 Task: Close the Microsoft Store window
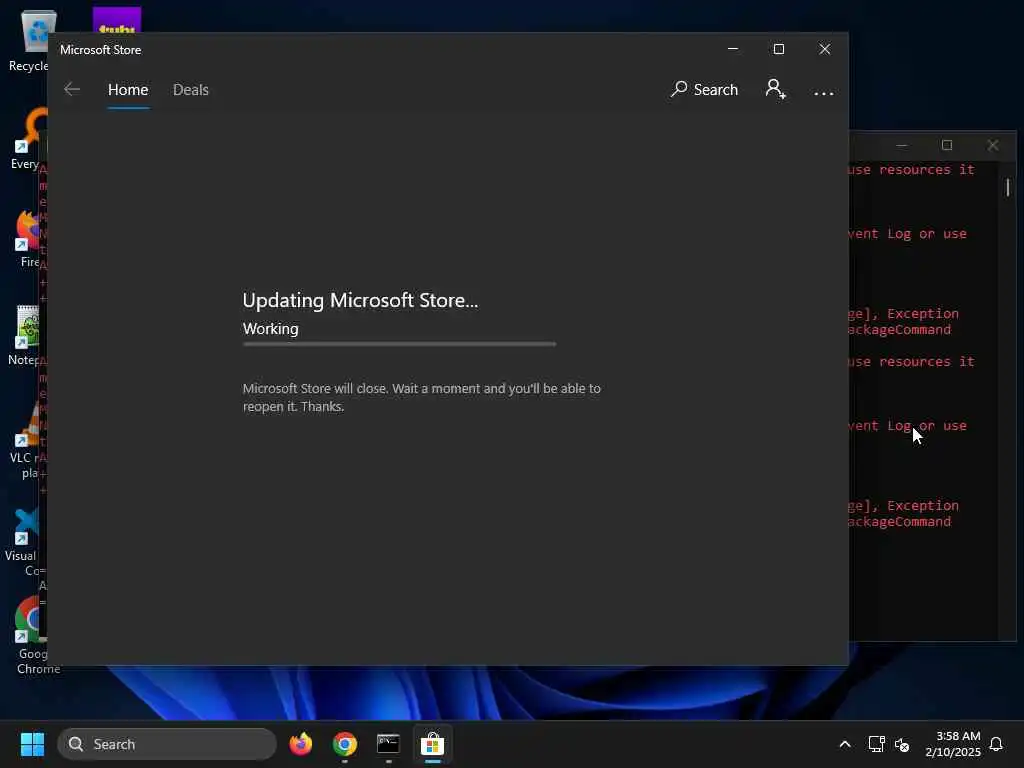[x=825, y=49]
